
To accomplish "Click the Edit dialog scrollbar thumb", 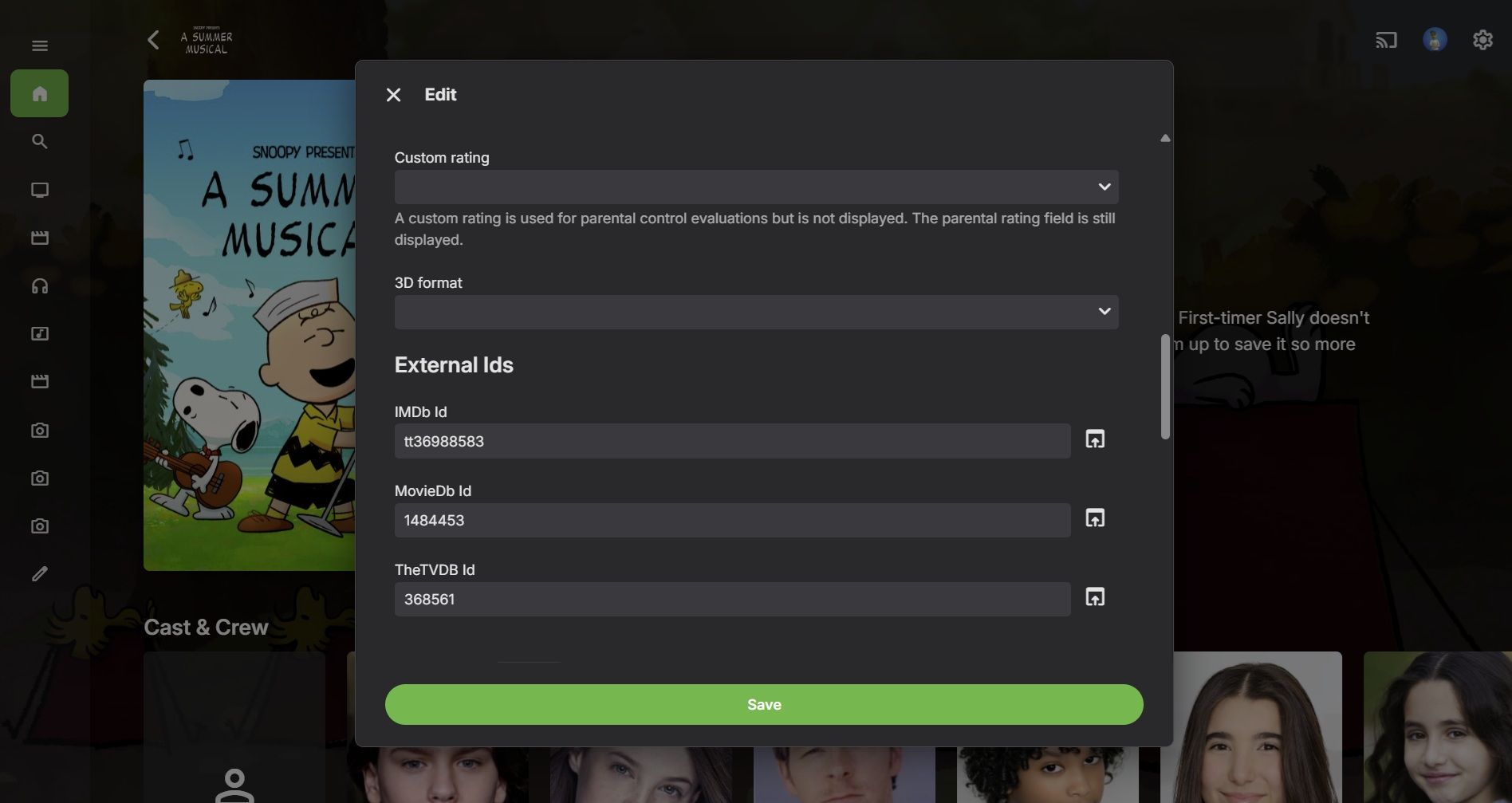I will pyautogui.click(x=1165, y=387).
